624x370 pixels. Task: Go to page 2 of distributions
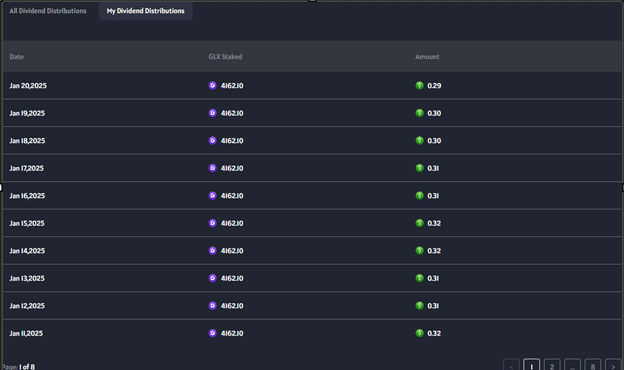click(x=552, y=366)
